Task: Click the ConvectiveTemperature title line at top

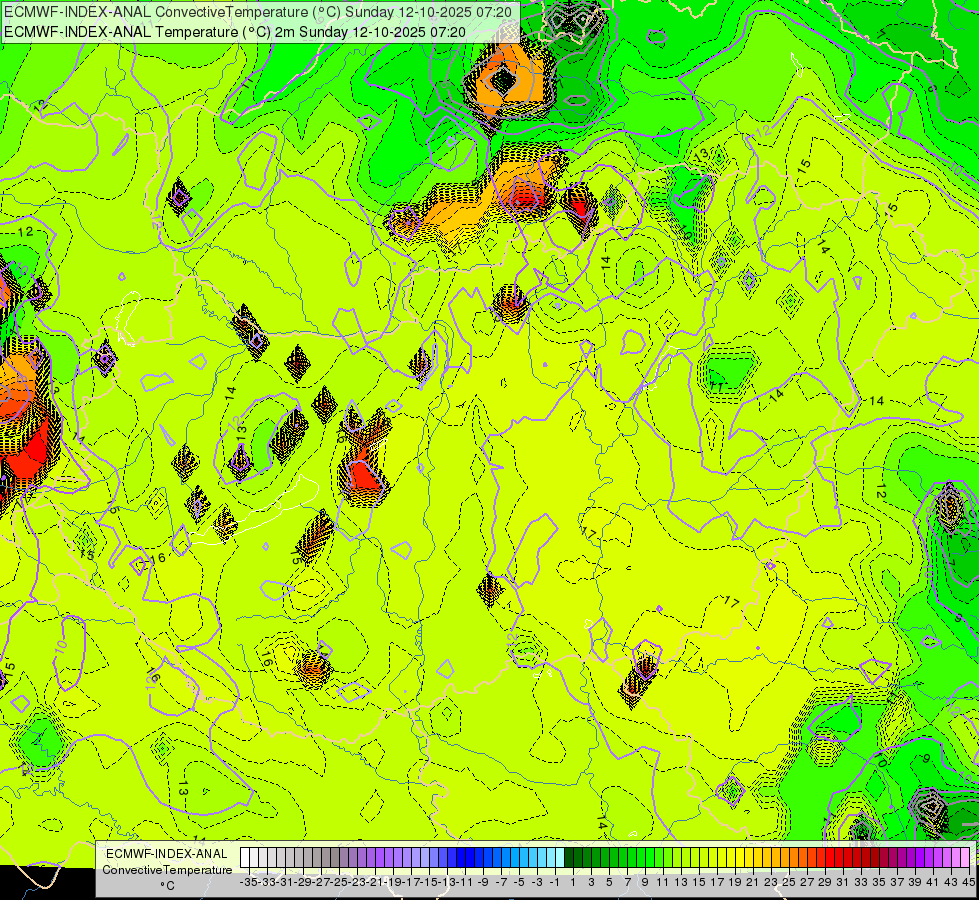Action: 258,12
